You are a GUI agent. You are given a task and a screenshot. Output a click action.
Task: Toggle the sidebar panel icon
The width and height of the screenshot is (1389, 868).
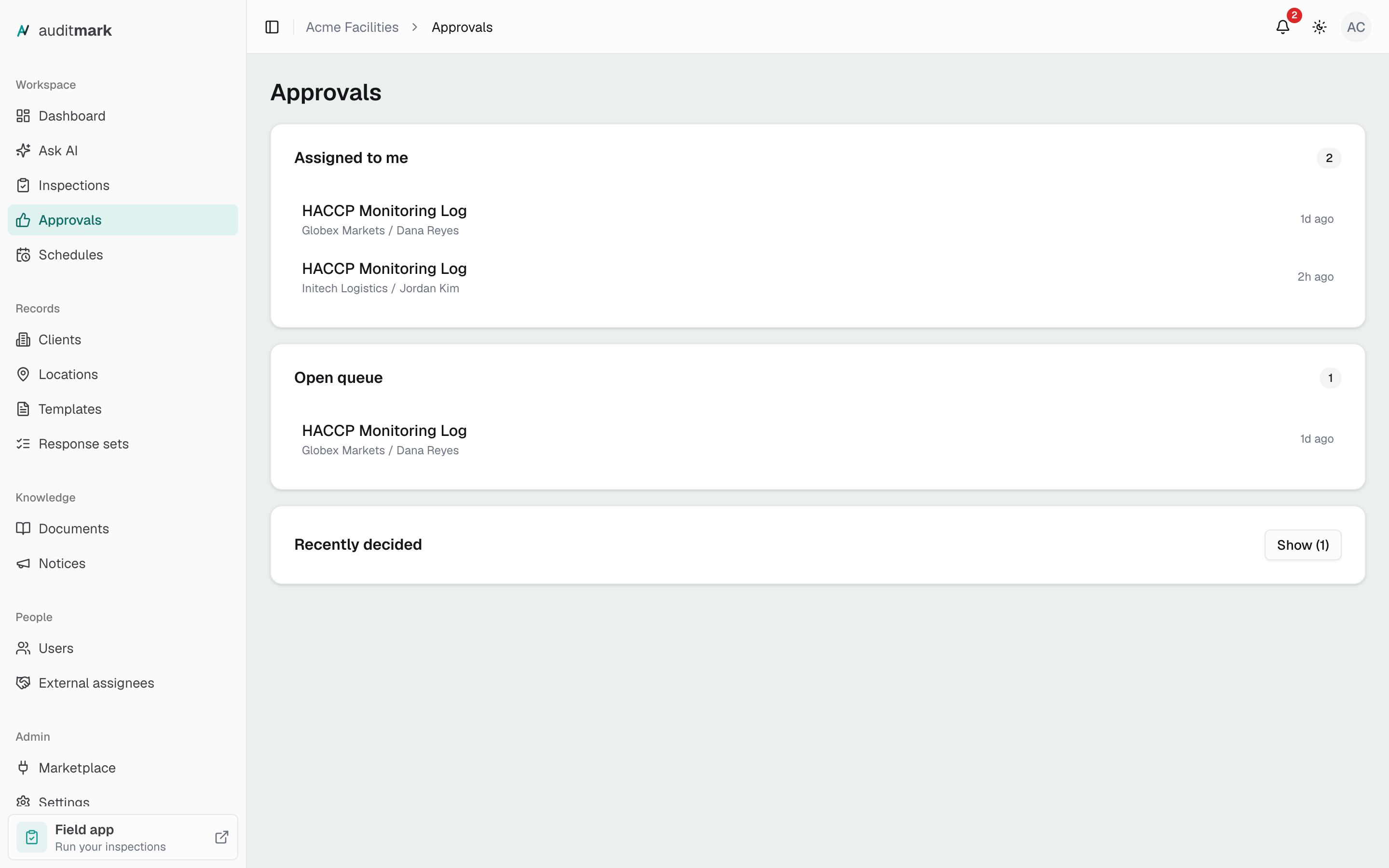(272, 27)
